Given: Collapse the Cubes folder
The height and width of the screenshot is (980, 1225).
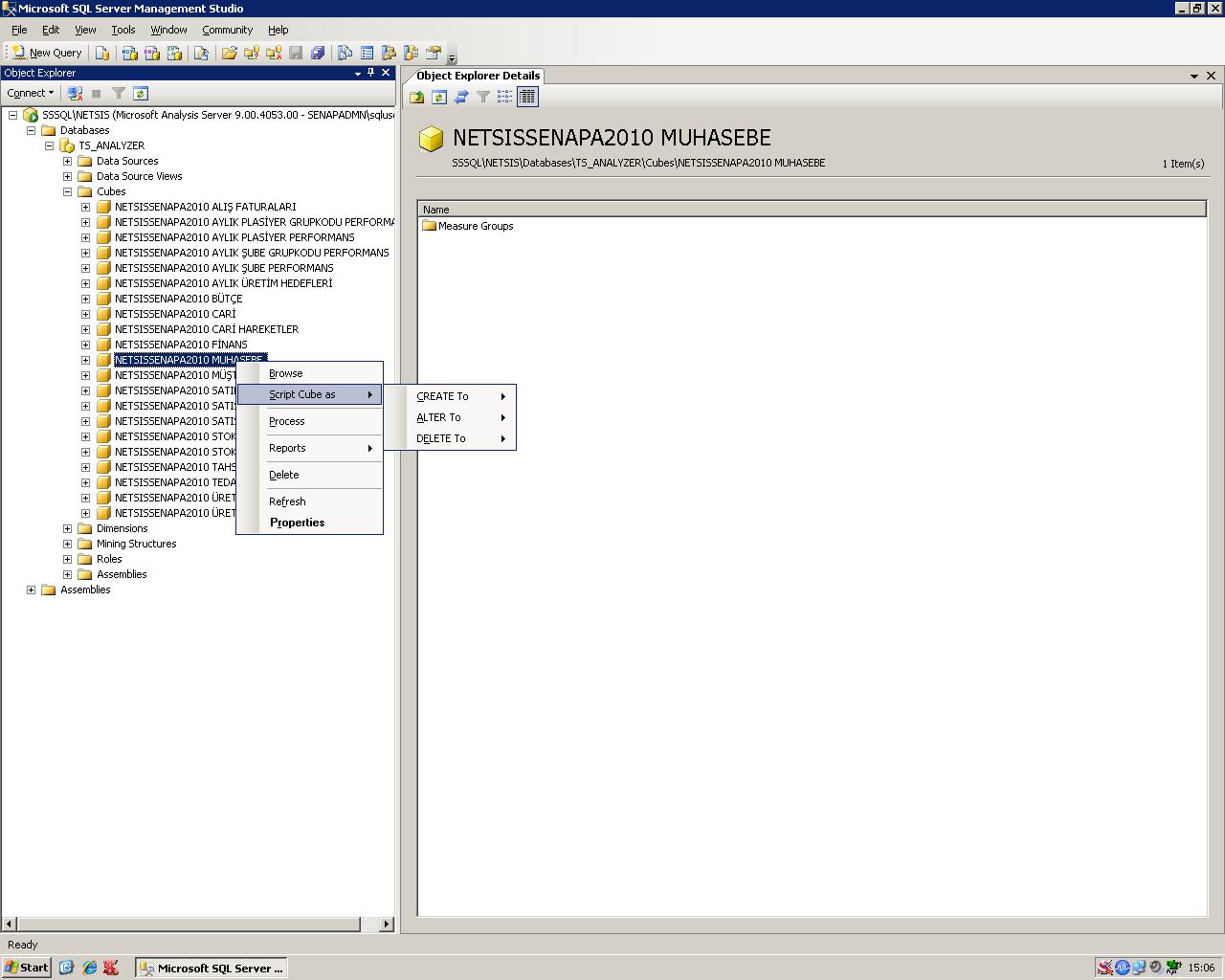Looking at the screenshot, I should (67, 191).
